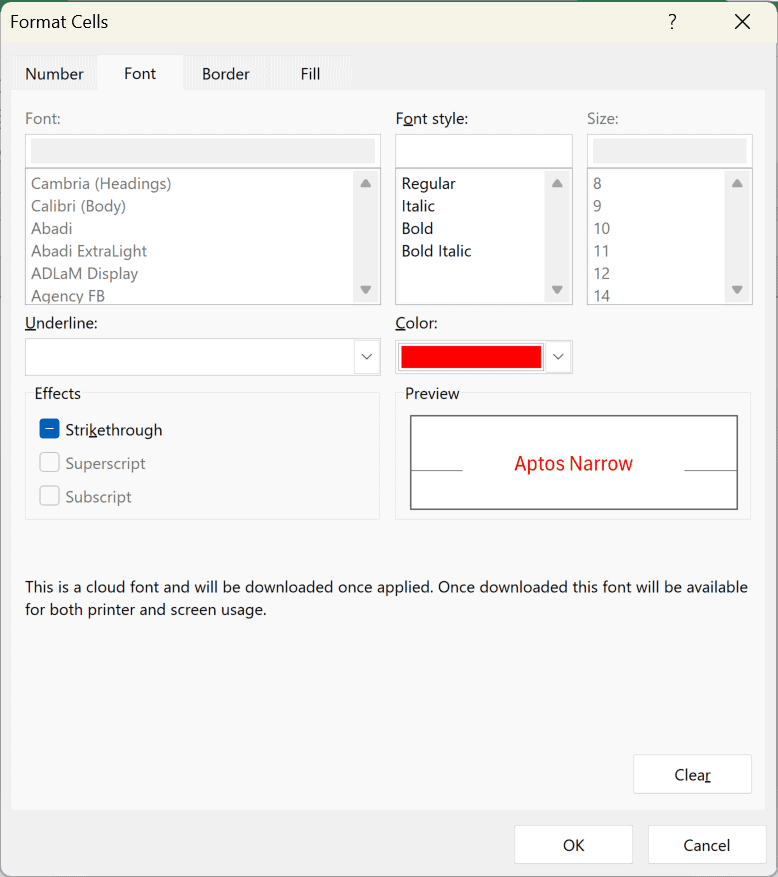Click the Clear button
The image size is (778, 877).
(x=692, y=774)
